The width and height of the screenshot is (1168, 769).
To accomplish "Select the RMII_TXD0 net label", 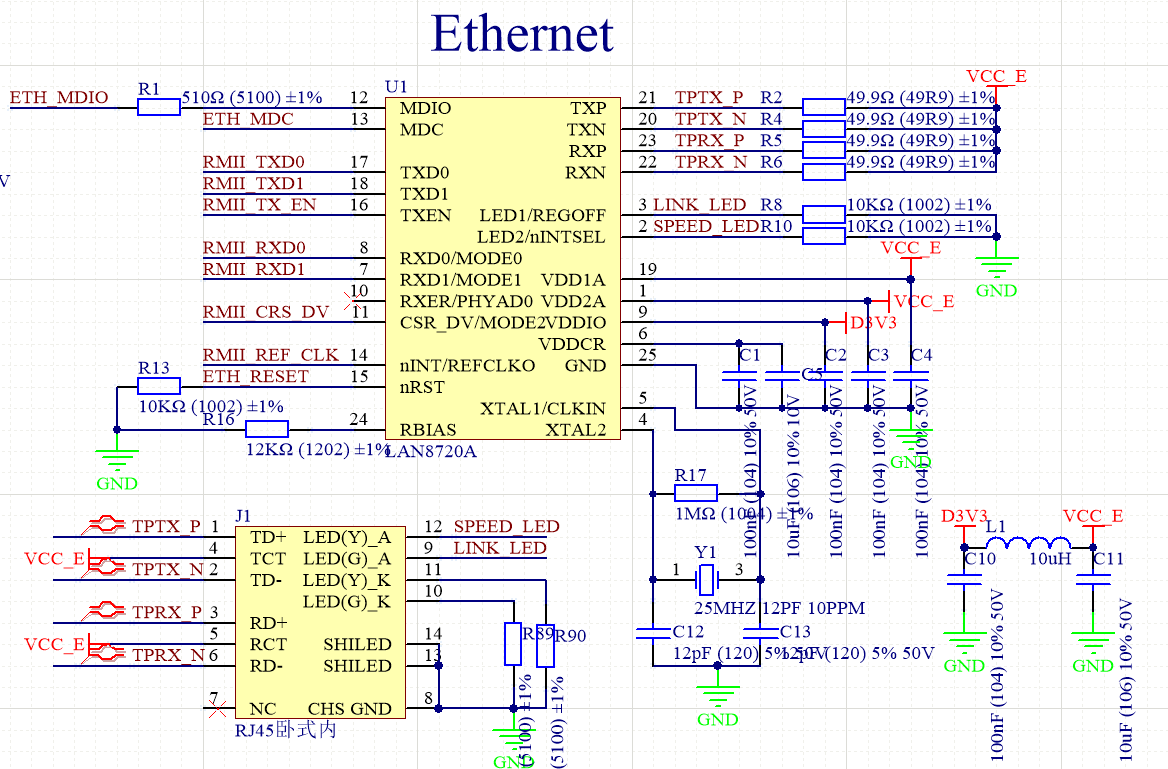I will click(x=253, y=162).
